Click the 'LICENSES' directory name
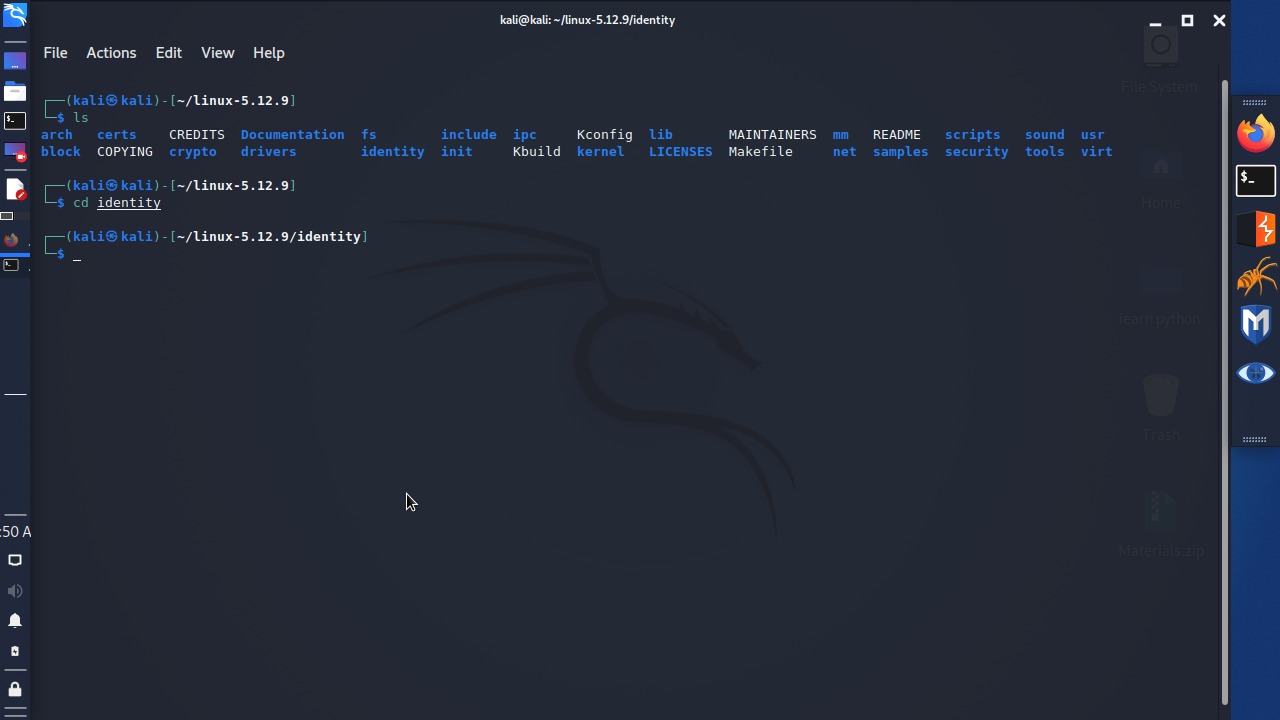 [x=681, y=152]
